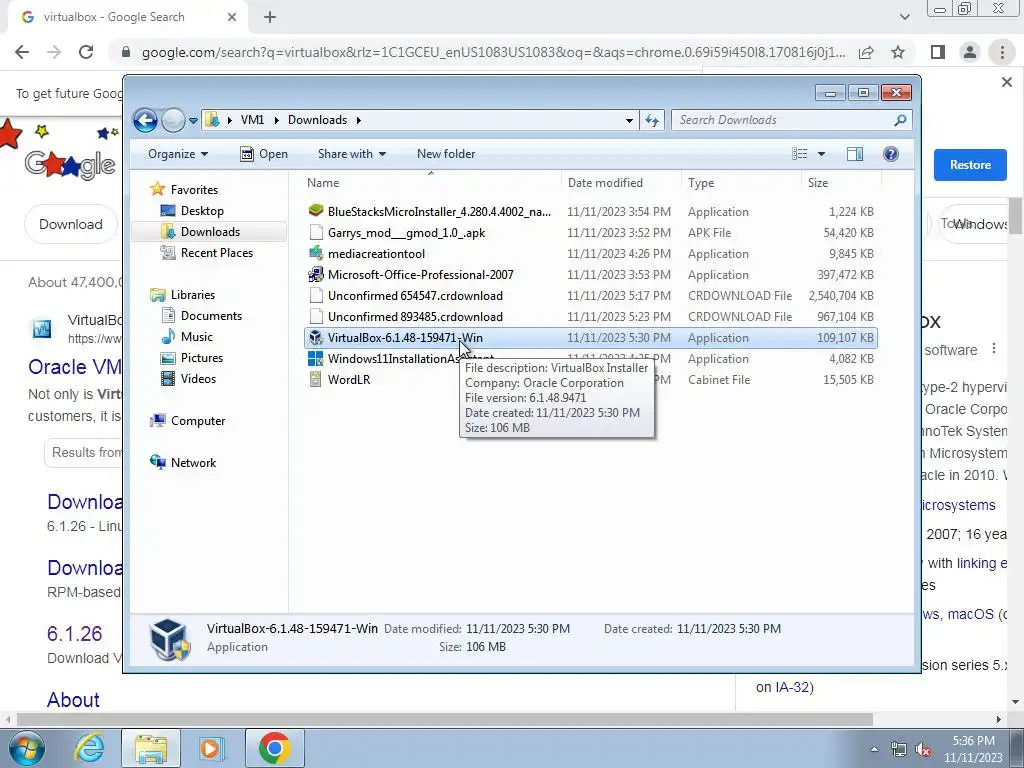Open the address bar history dropdown arrow
This screenshot has width=1024, height=768.
pos(629,121)
